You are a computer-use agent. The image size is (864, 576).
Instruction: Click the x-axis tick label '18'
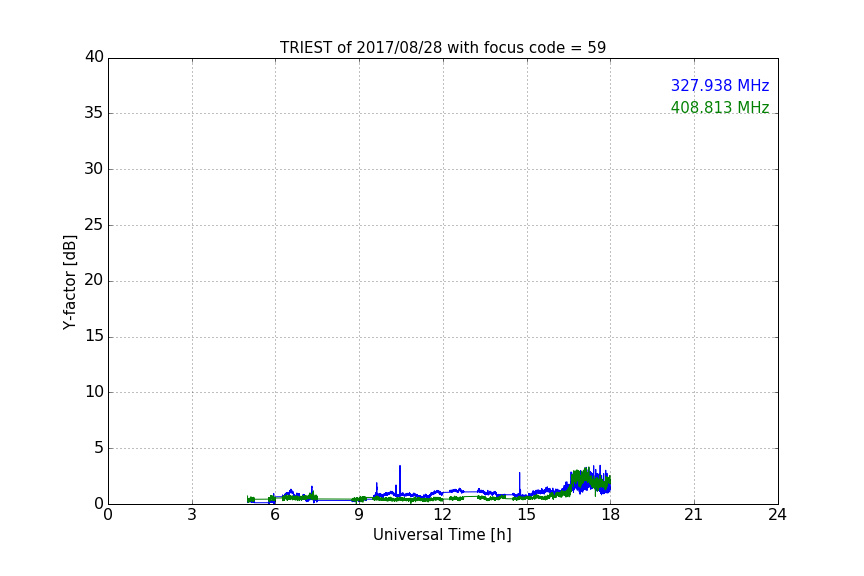pyautogui.click(x=611, y=515)
